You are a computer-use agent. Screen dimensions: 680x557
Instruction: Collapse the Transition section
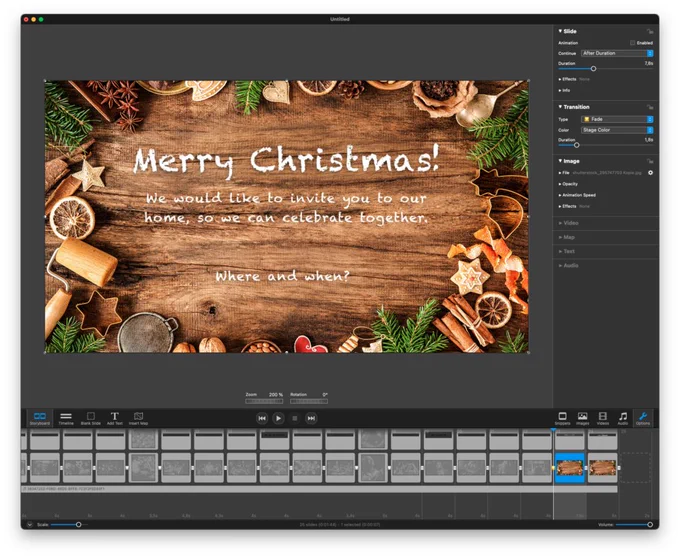[560, 107]
